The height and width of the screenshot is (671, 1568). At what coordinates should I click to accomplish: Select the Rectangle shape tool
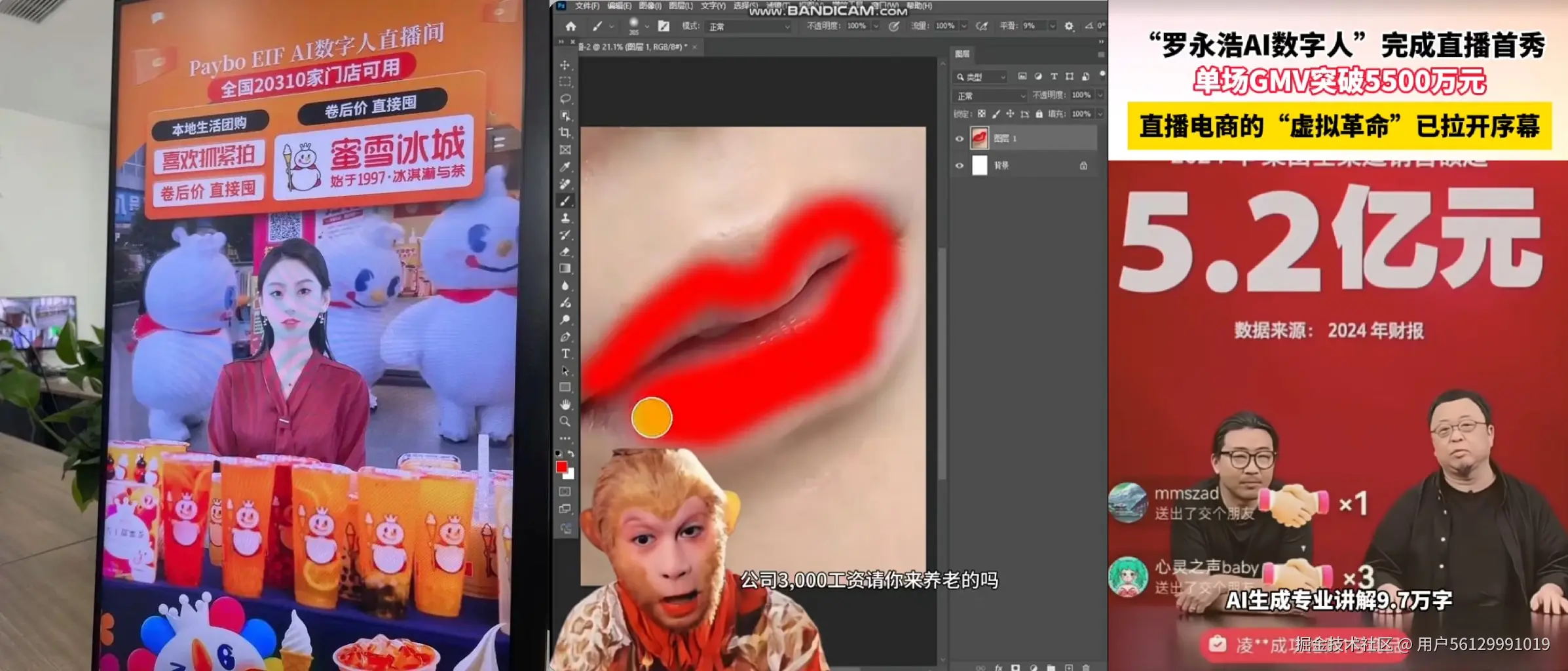(565, 388)
